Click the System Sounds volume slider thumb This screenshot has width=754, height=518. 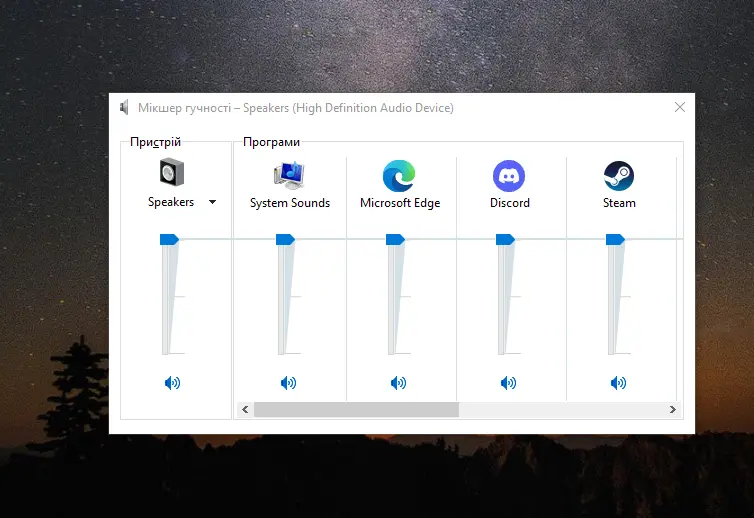coord(285,239)
